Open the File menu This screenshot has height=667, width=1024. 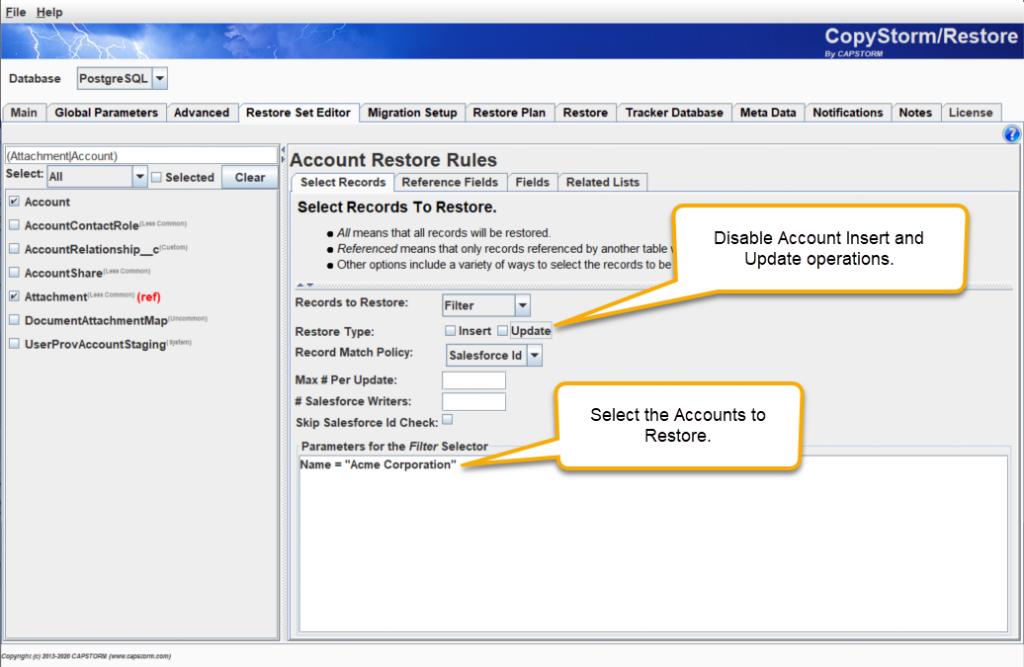16,12
